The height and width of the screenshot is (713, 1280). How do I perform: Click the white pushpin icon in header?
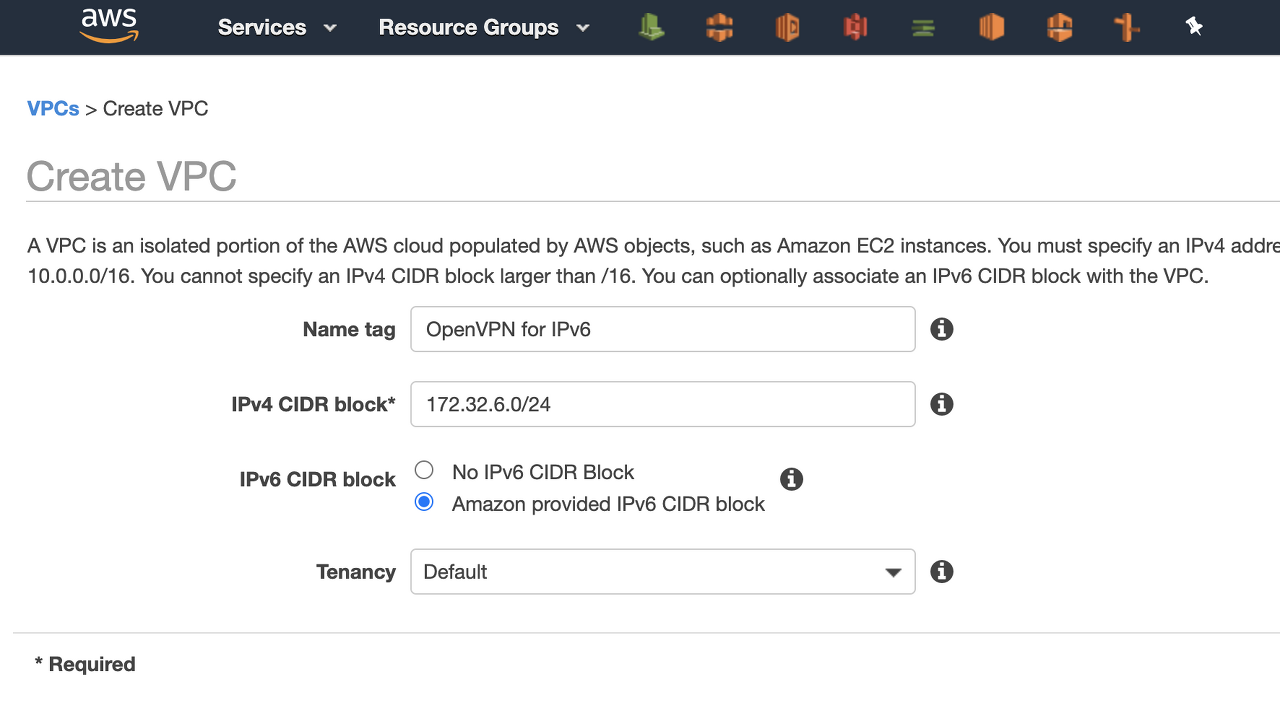[x=1194, y=27]
